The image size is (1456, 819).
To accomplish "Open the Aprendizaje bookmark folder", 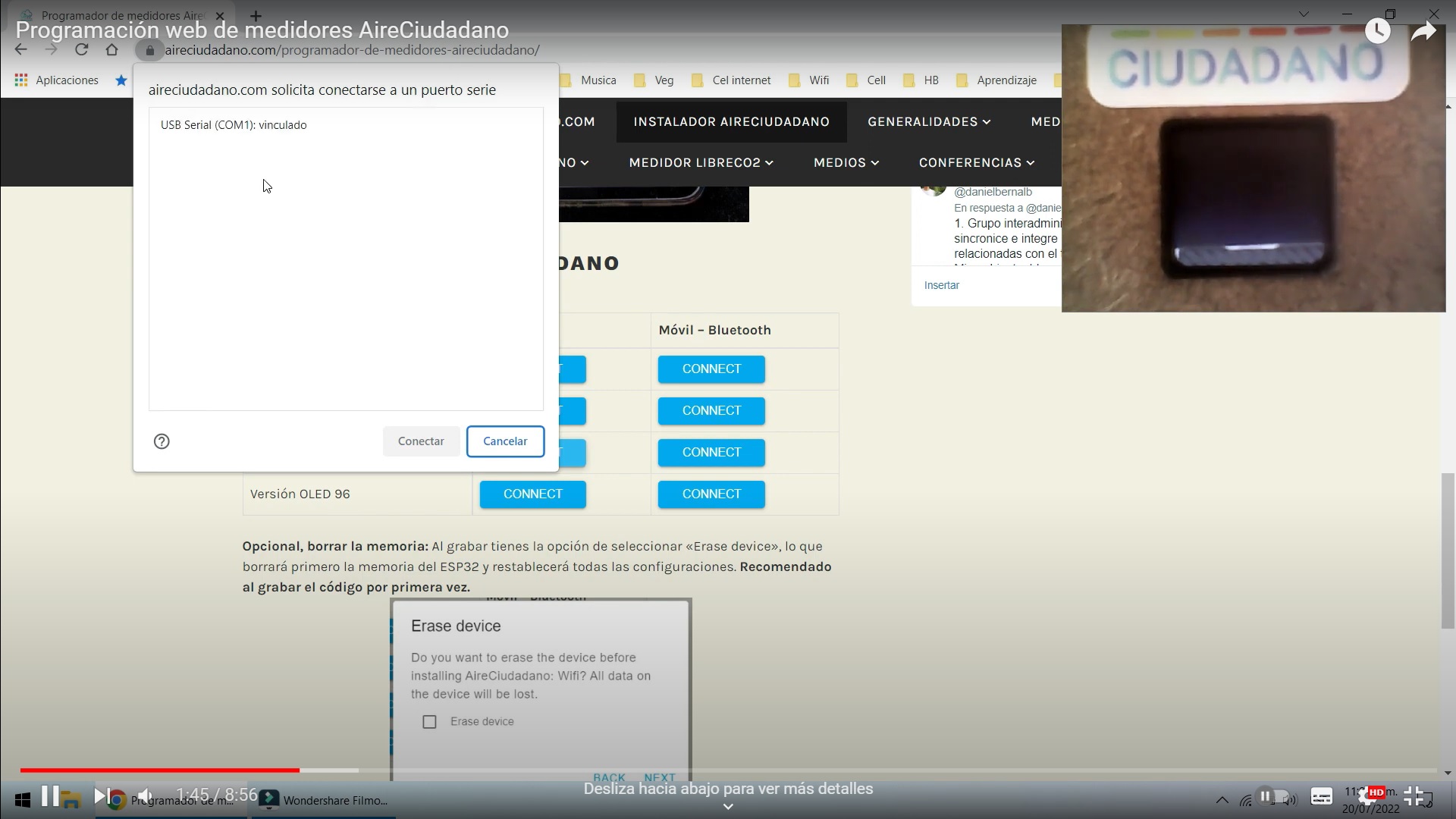I will [996, 80].
